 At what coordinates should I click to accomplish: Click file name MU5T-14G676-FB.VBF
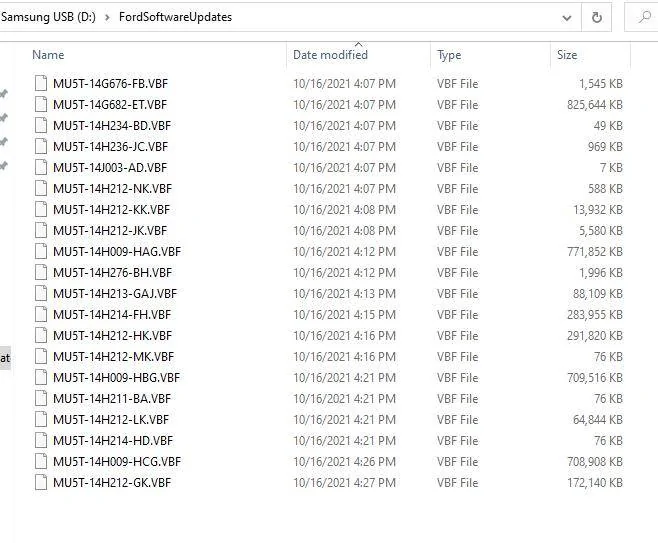click(x=110, y=84)
